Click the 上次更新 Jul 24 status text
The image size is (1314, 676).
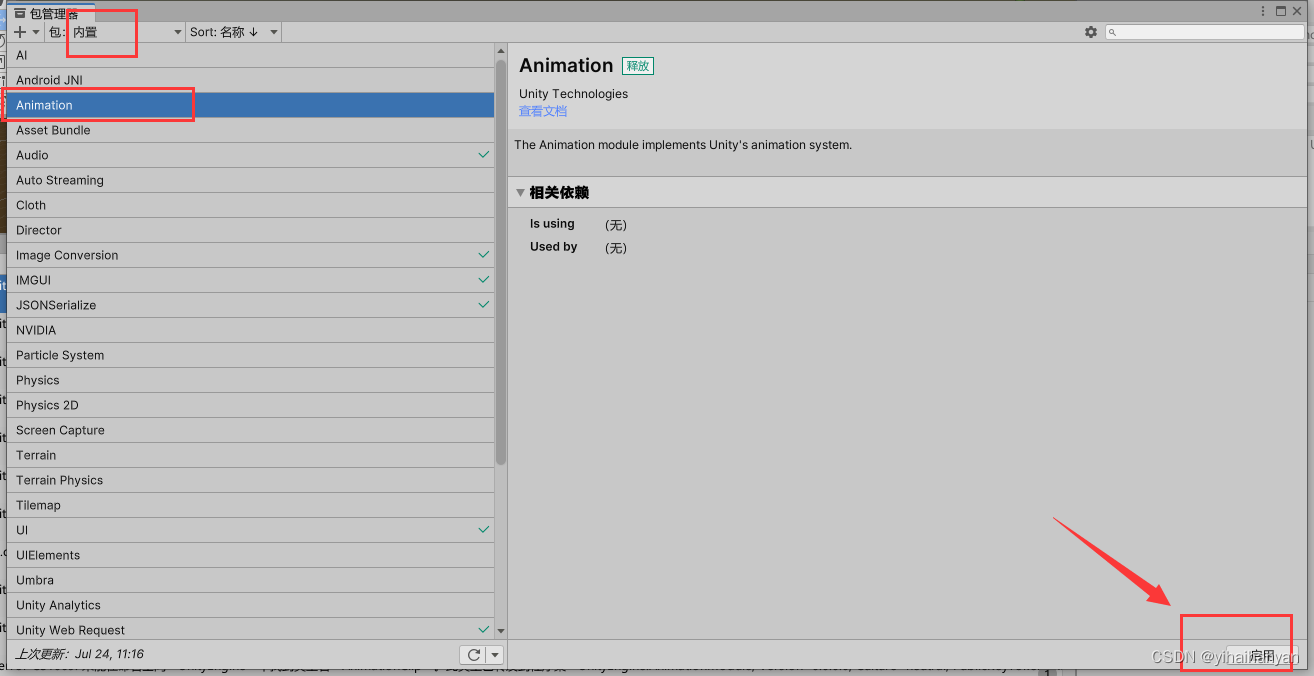(79, 654)
